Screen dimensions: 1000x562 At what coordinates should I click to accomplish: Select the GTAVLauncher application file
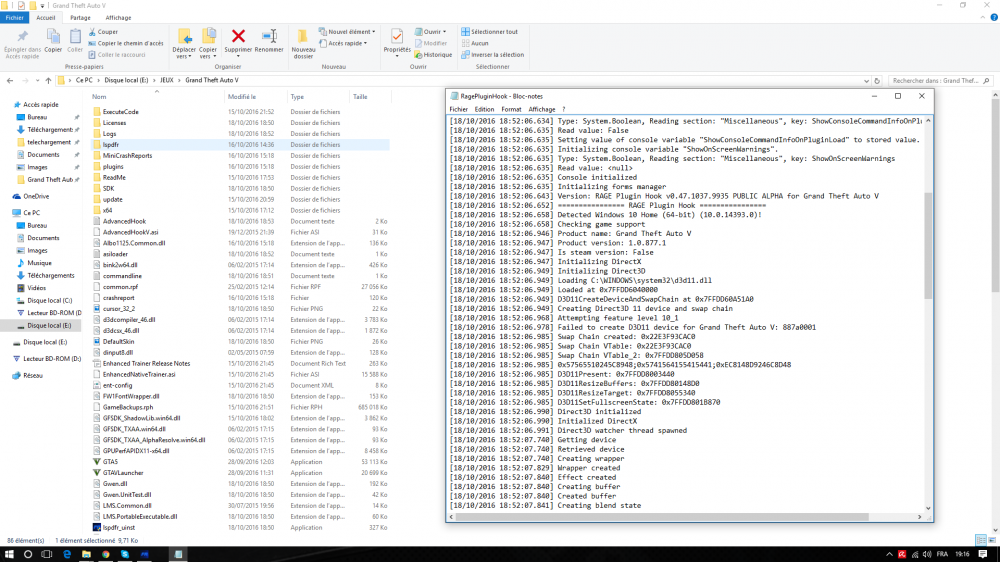[123, 473]
